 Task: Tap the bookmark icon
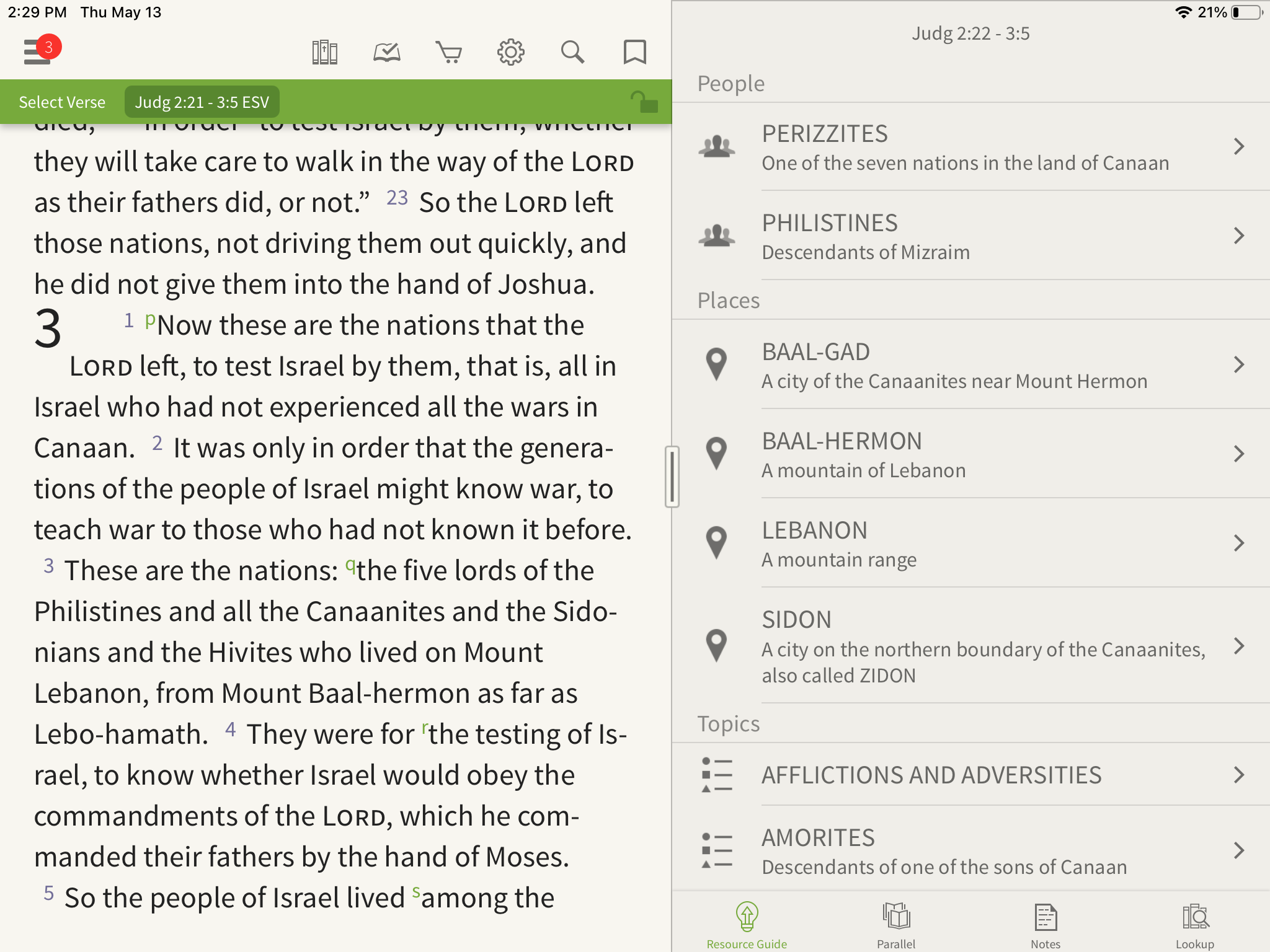[634, 53]
